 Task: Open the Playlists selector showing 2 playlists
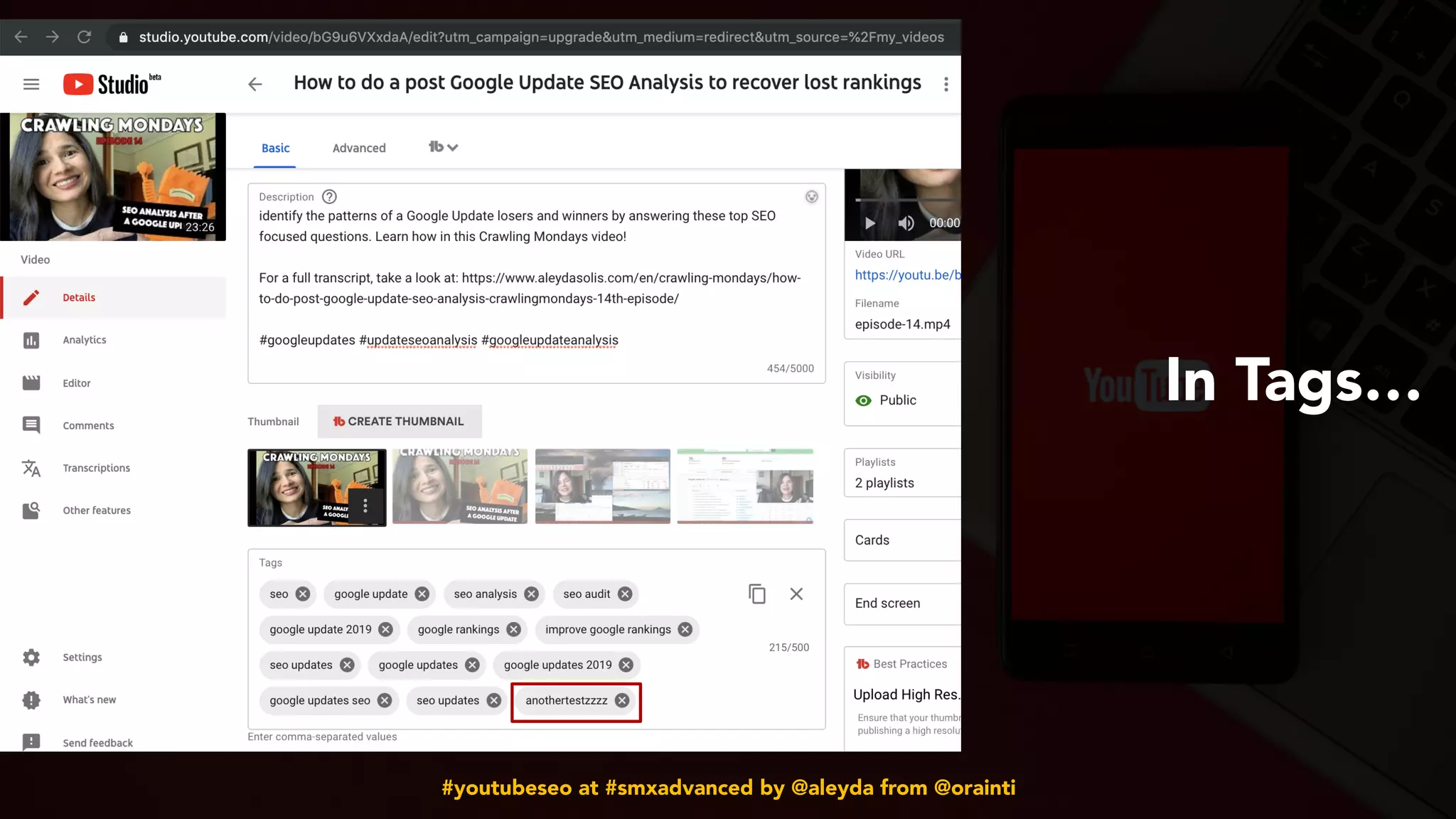click(x=902, y=473)
